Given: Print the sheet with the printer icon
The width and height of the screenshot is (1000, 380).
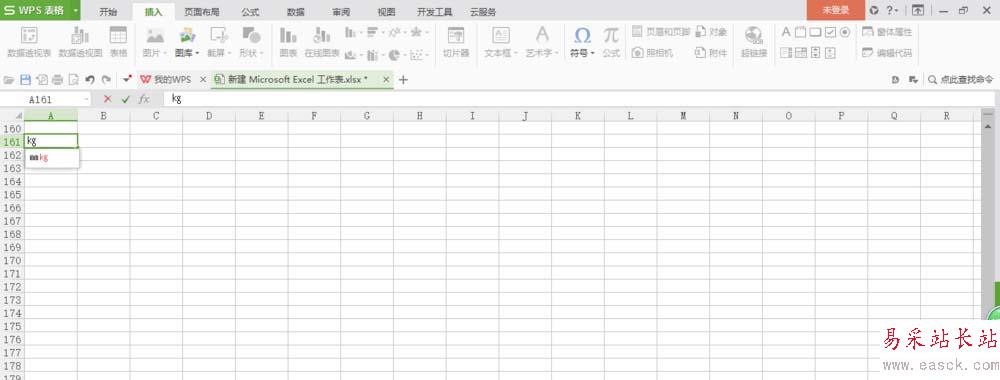Looking at the screenshot, I should pos(57,80).
